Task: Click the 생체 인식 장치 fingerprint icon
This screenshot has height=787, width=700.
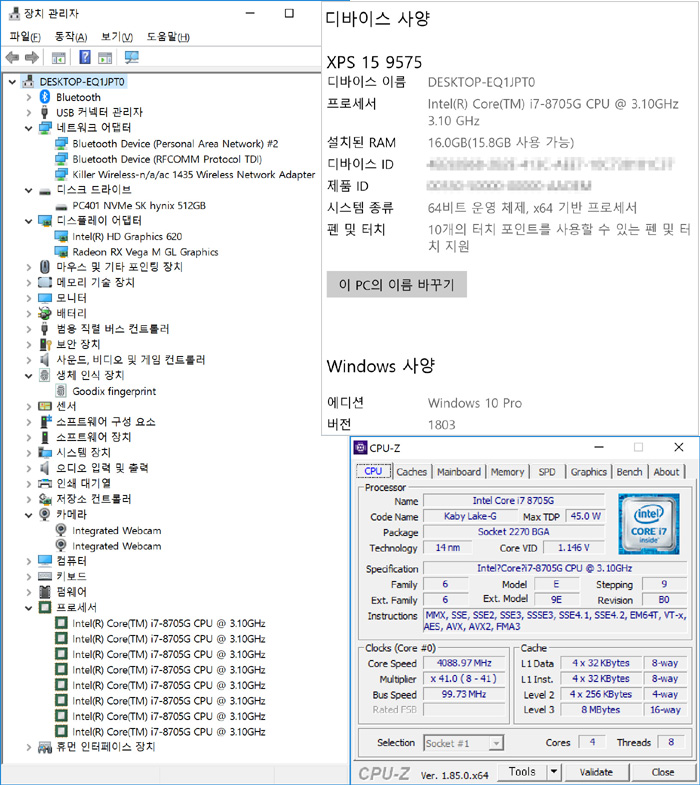Action: click(x=45, y=375)
